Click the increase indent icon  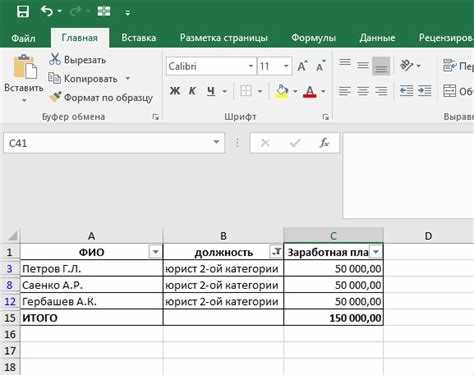(424, 91)
